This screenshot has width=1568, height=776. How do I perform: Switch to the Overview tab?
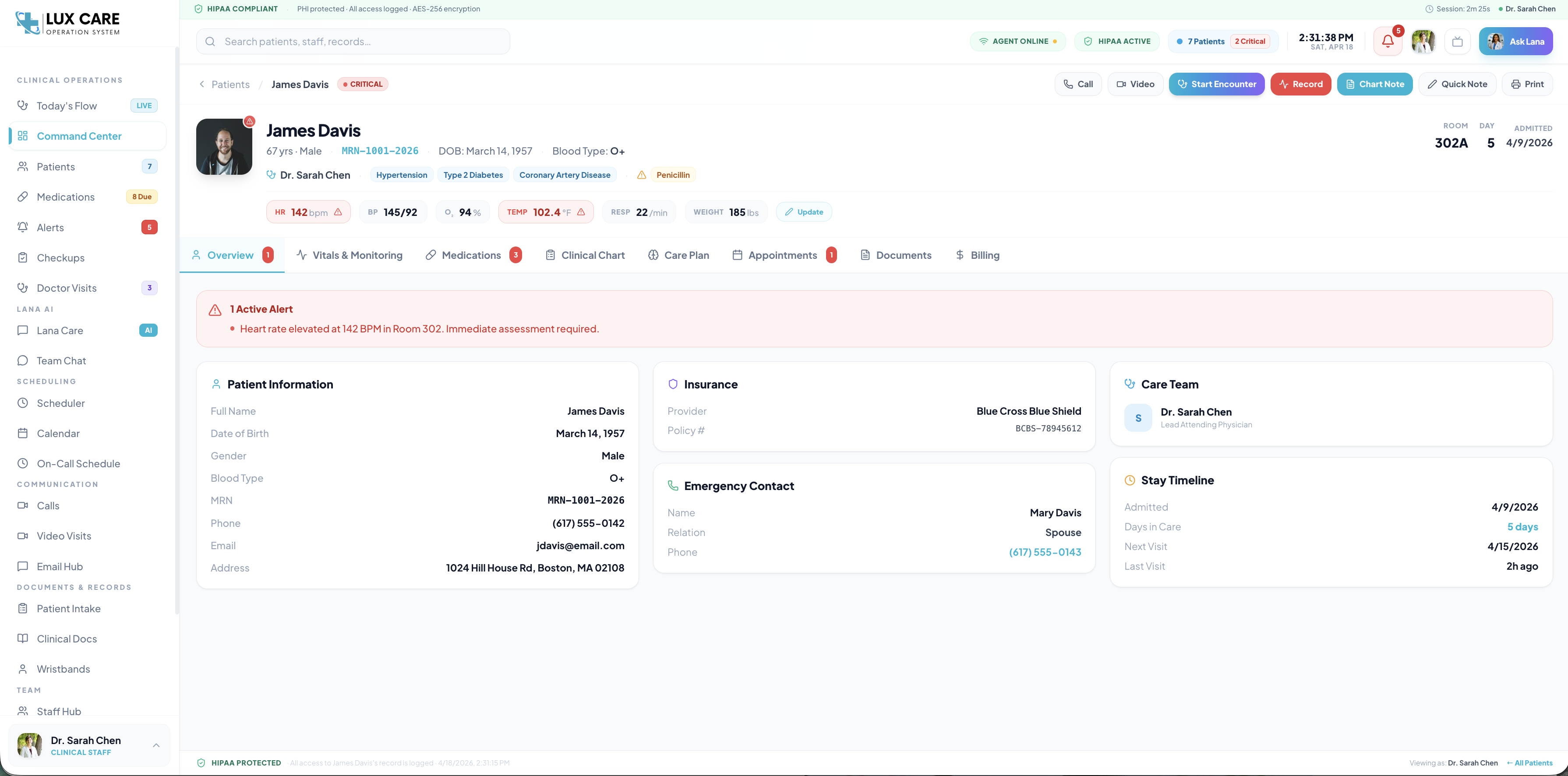coord(233,255)
